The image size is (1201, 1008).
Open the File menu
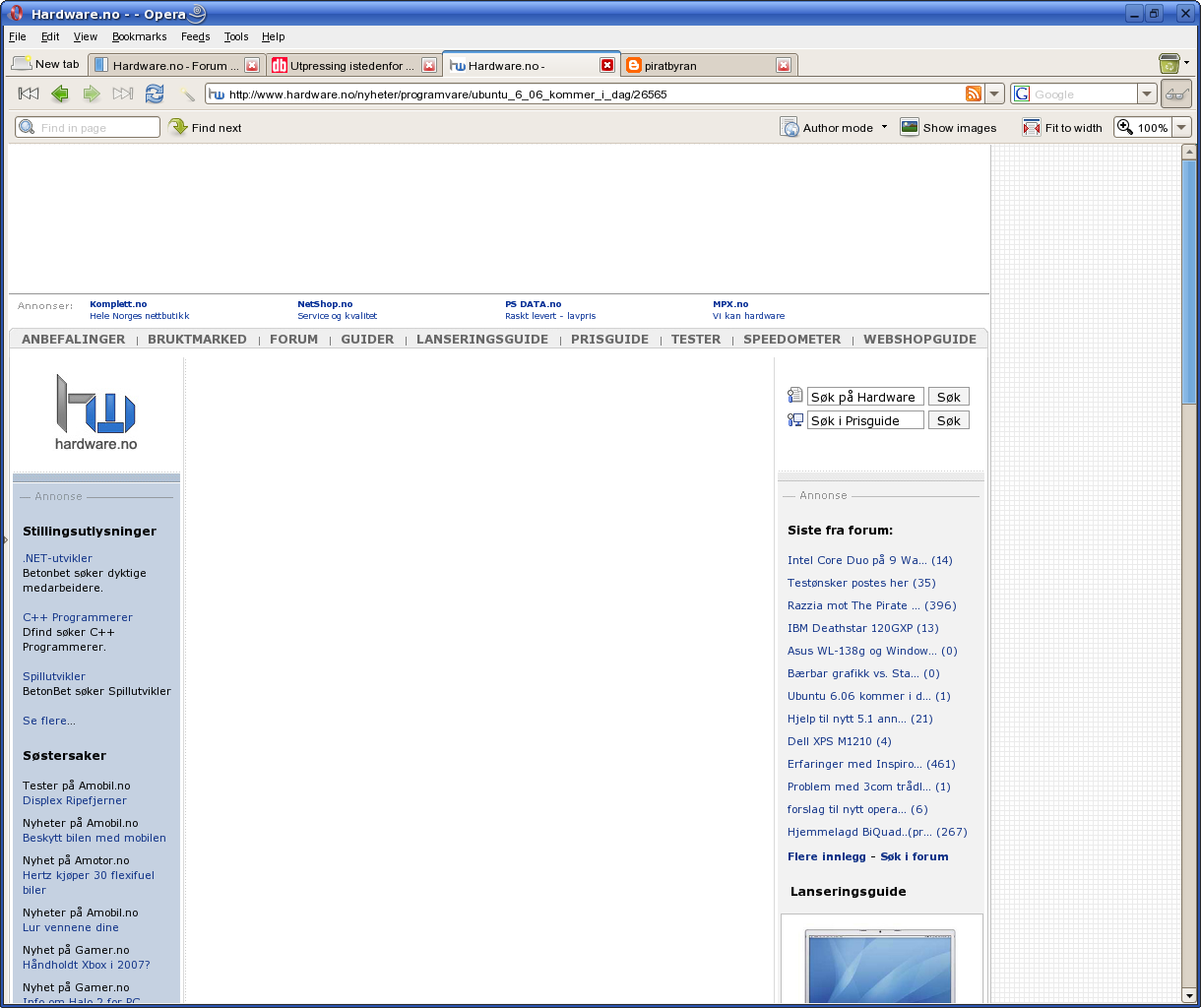pyautogui.click(x=18, y=36)
